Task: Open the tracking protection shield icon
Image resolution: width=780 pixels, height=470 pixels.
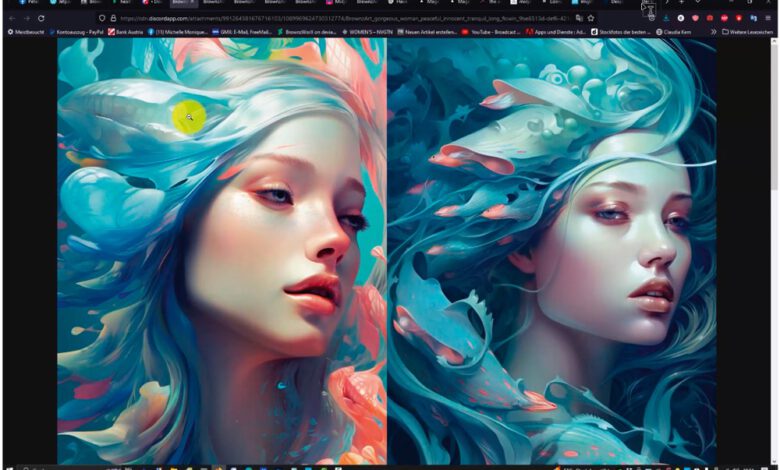Action: [102, 18]
